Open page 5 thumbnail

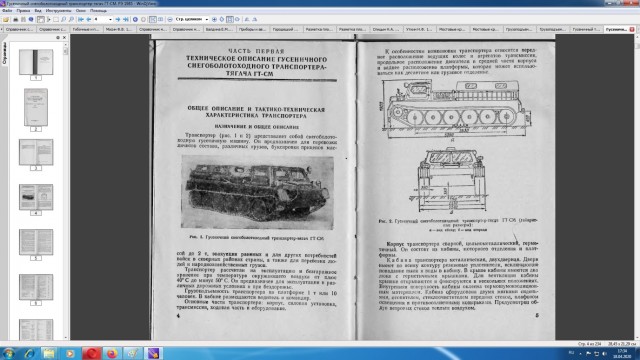click(x=36, y=242)
